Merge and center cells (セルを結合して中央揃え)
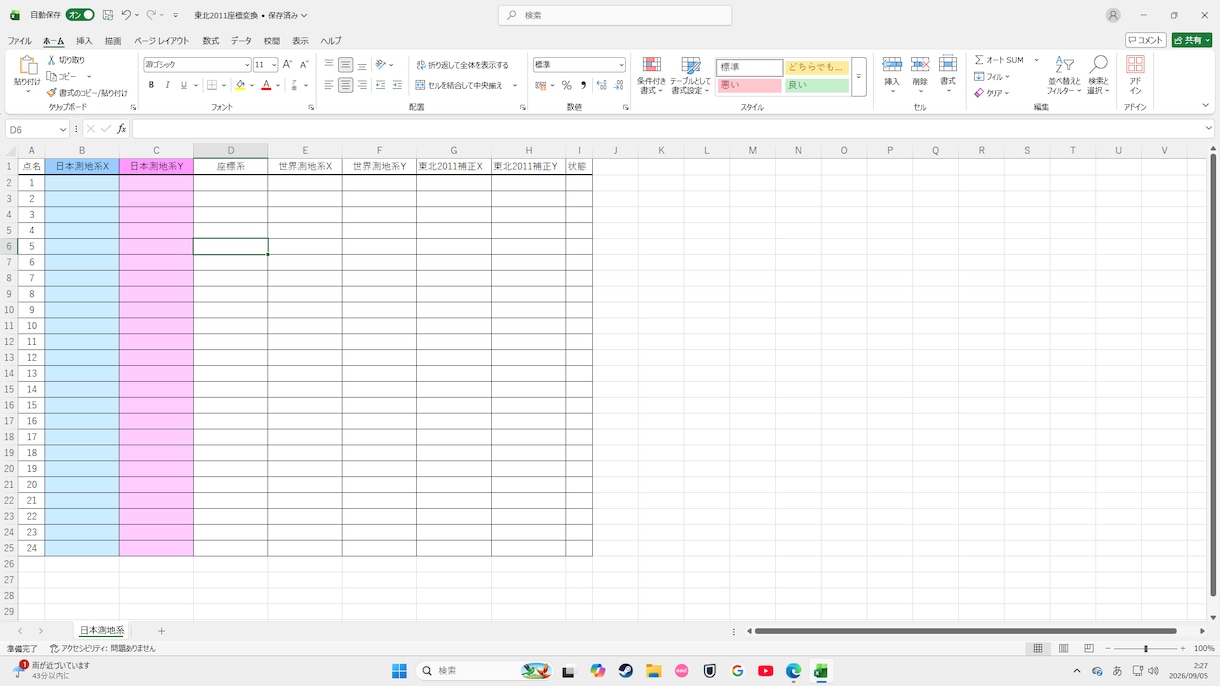The image size is (1220, 686). click(x=459, y=86)
